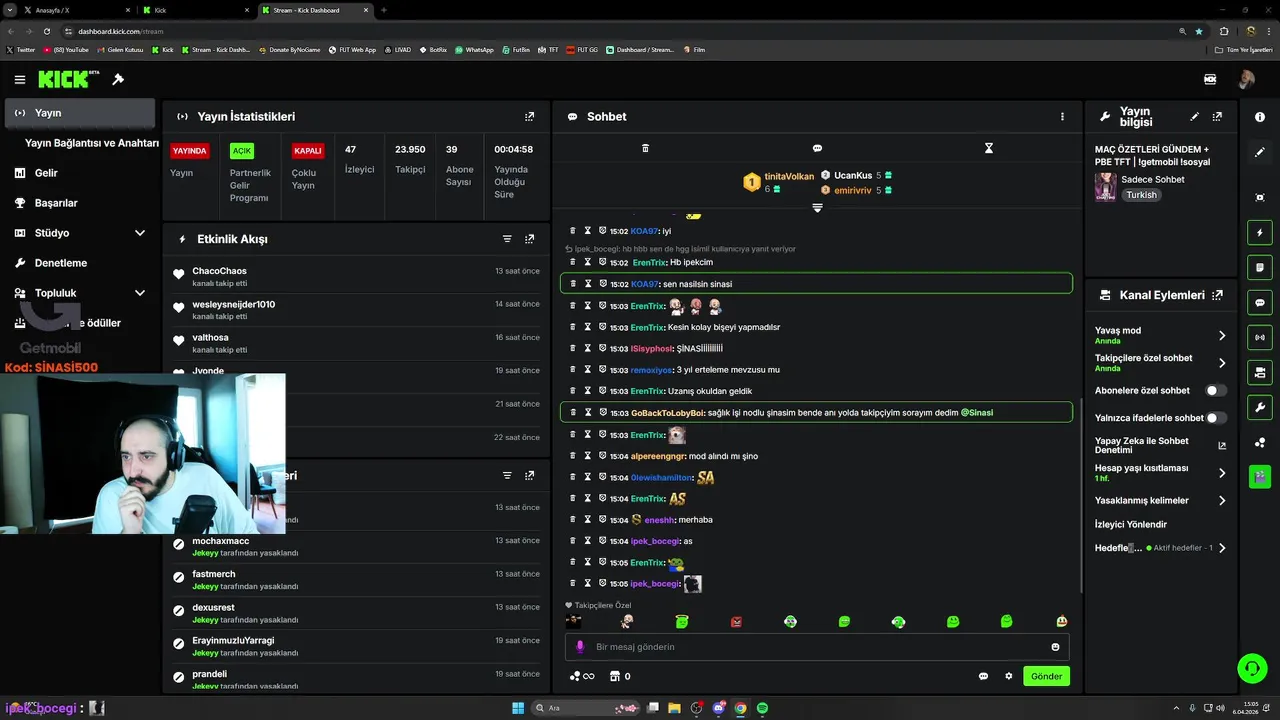Viewport: 1280px width, 720px height.
Task: Toggle Abonelere özel sohbet switch
Action: pos(1215,391)
